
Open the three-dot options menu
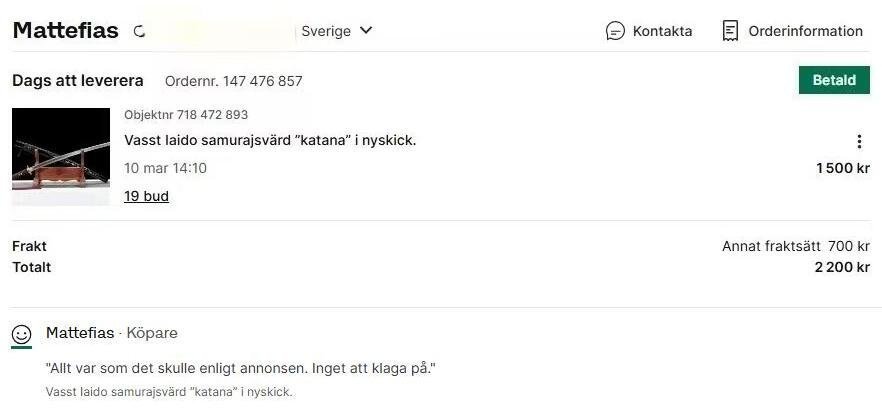point(859,142)
